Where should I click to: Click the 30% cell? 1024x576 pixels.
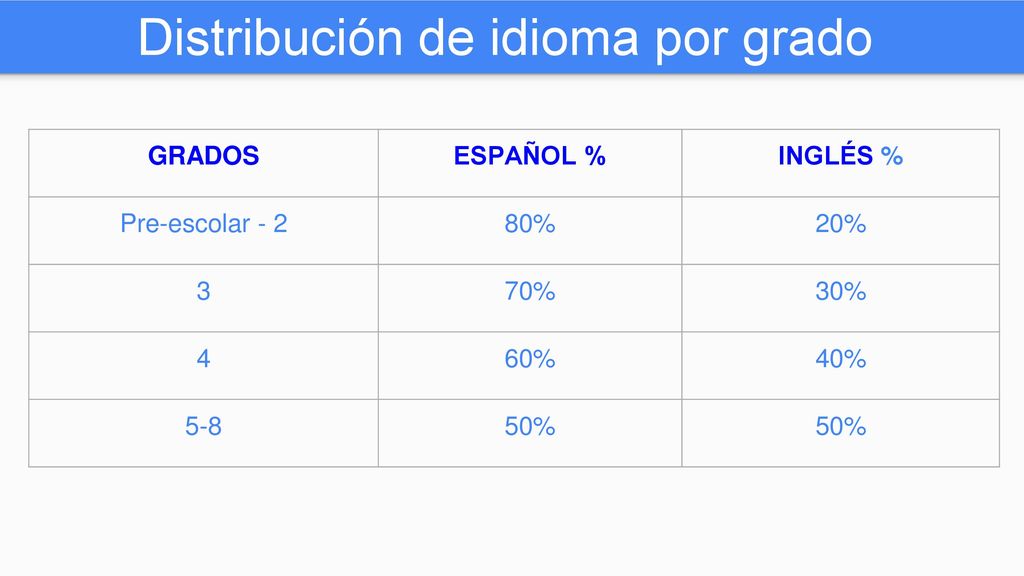(x=840, y=298)
